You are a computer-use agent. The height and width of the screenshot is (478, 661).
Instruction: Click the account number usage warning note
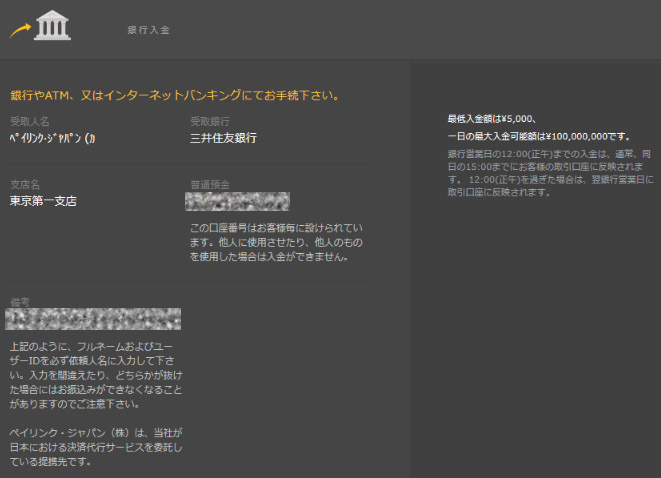pos(276,242)
